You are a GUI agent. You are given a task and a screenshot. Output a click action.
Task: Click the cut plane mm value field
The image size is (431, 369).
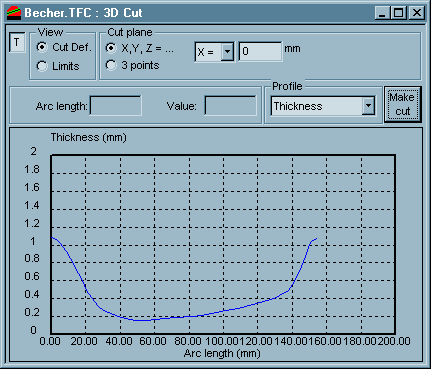tap(260, 51)
